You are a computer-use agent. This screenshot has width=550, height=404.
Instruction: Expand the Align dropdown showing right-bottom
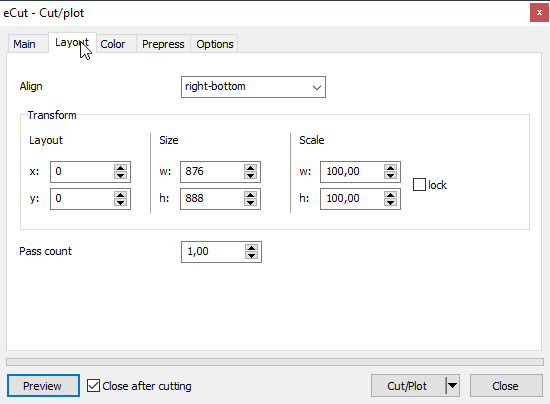point(253,87)
